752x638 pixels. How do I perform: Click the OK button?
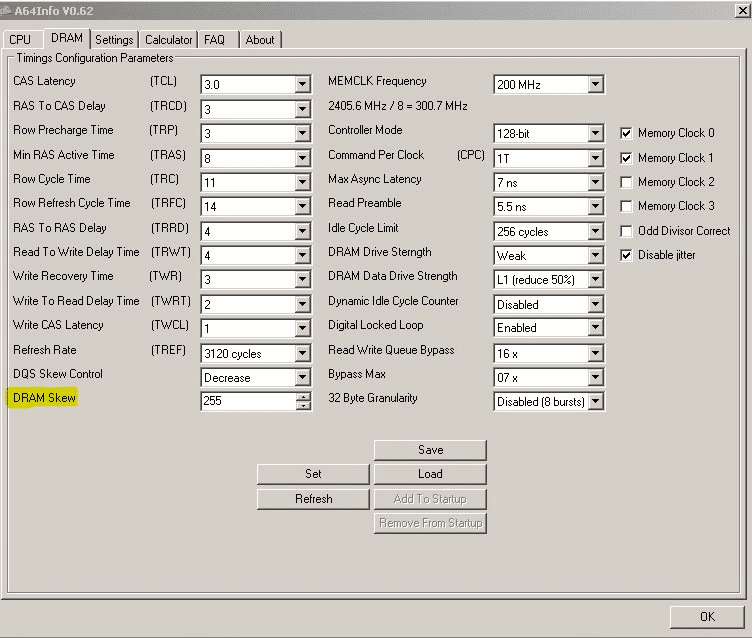pyautogui.click(x=707, y=617)
